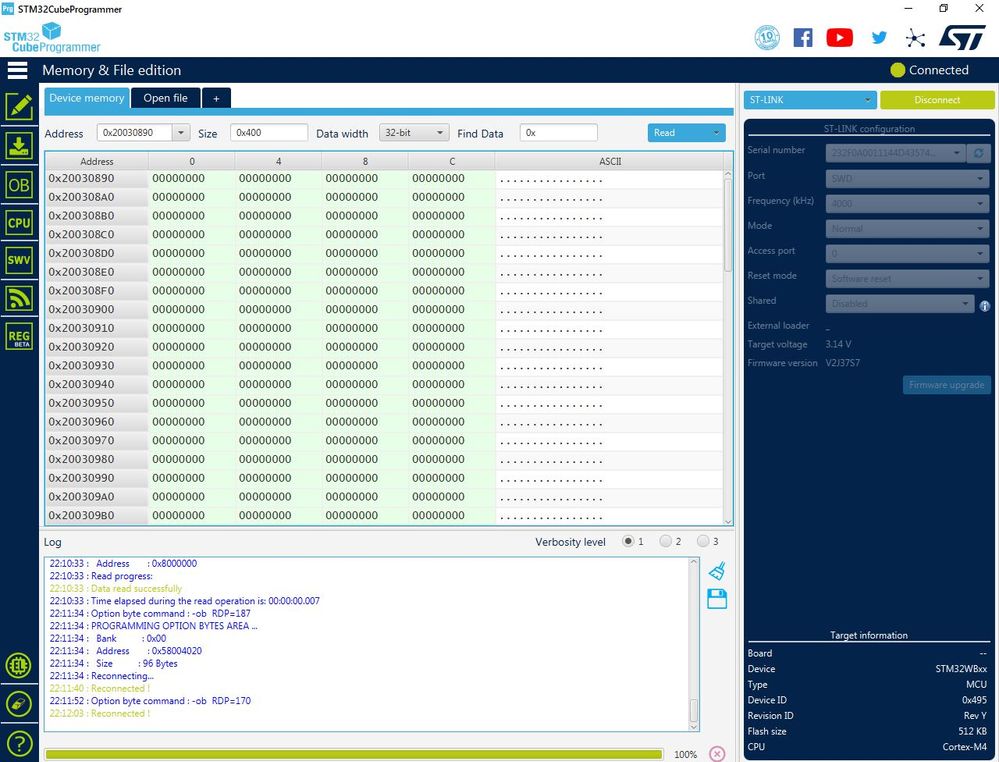This screenshot has width=999, height=762.
Task: Click the memory table vertical scrollbar
Action: (x=728, y=347)
